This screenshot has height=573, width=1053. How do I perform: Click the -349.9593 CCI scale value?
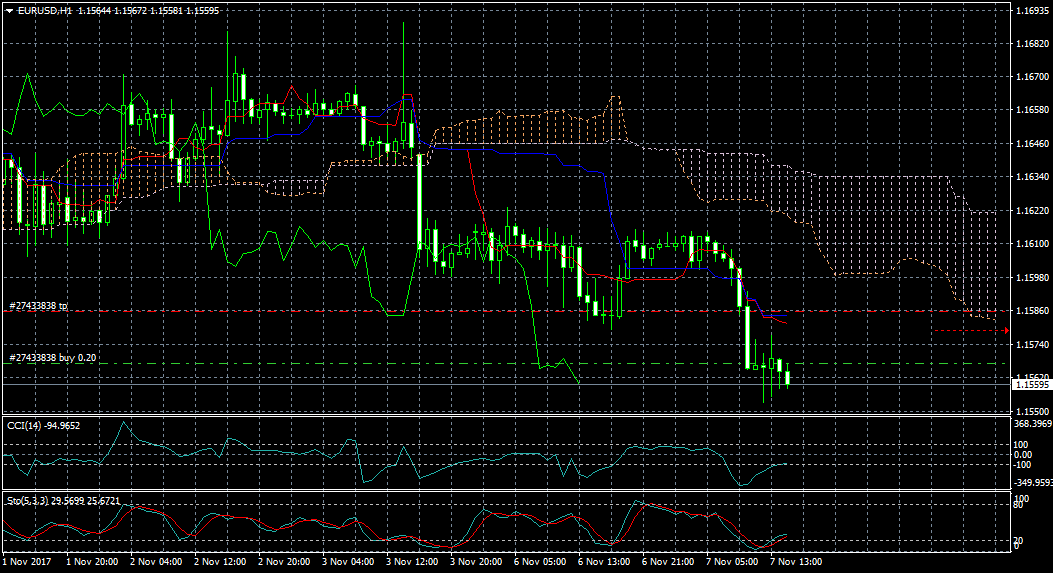click(1032, 482)
